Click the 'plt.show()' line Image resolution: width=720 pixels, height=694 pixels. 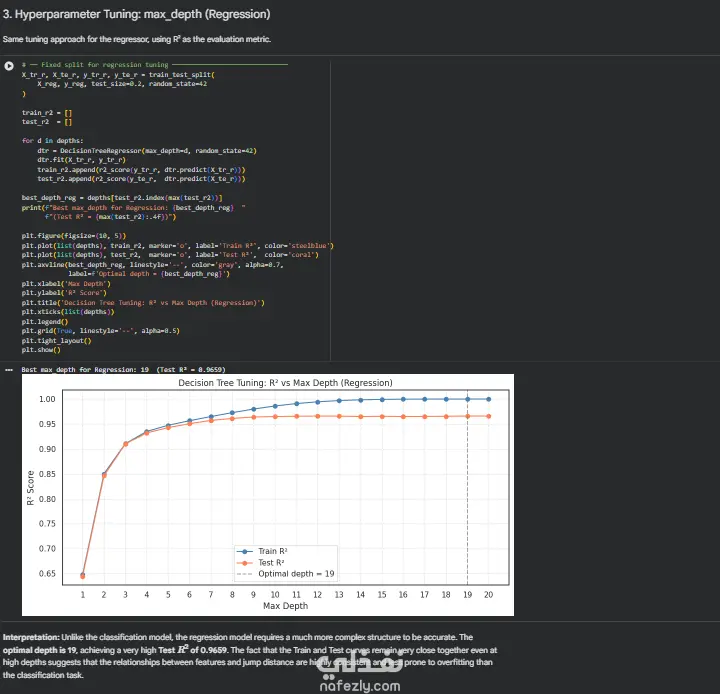(41, 350)
